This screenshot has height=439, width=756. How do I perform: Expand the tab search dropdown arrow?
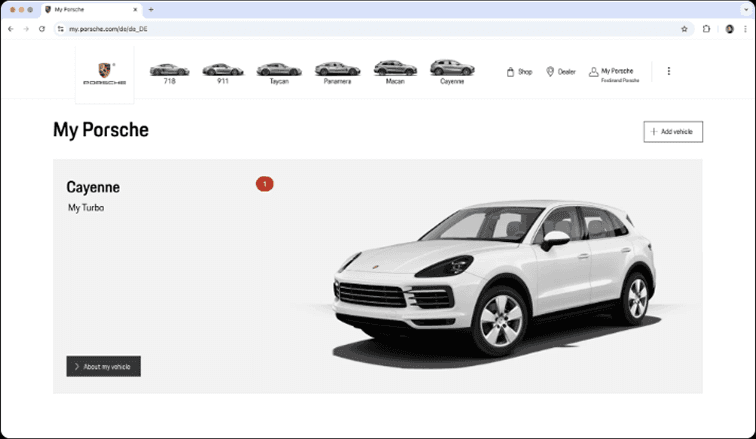[746, 10]
